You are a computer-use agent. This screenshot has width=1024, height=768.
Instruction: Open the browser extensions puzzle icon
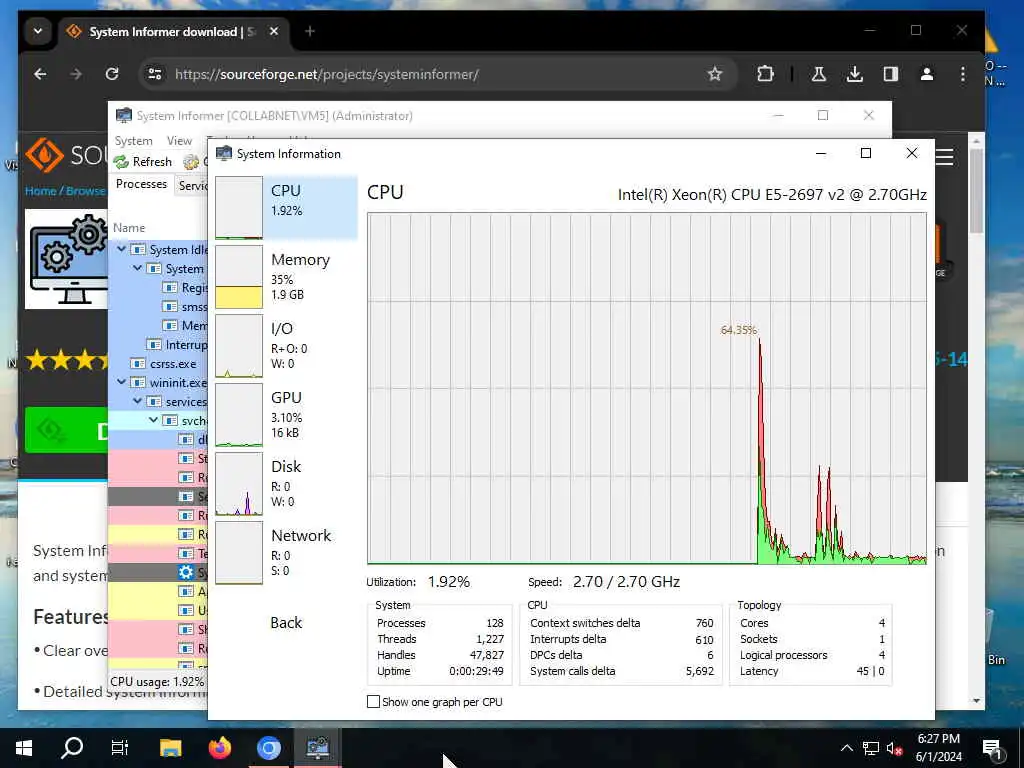(x=765, y=74)
